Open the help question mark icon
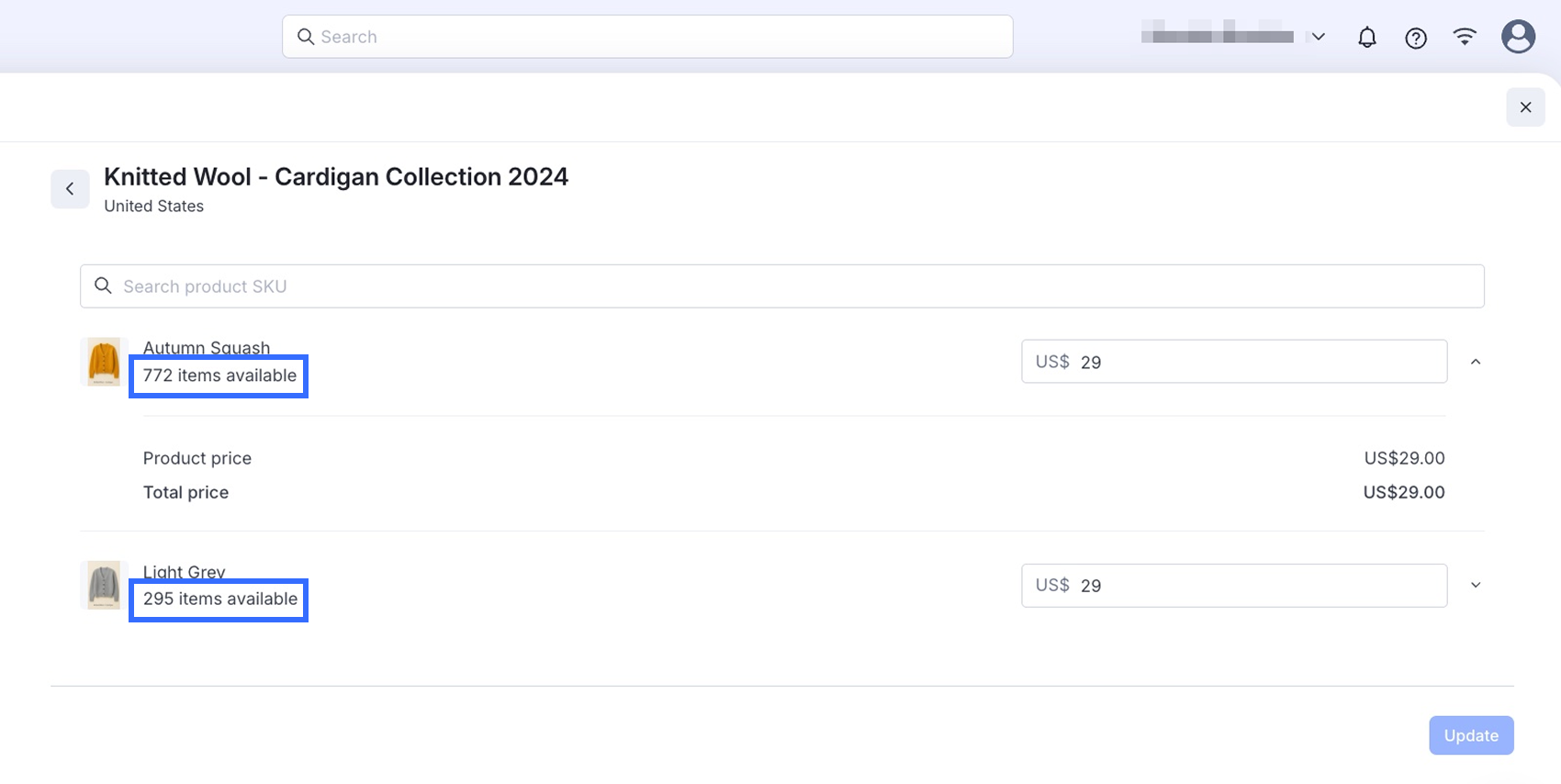This screenshot has height=784, width=1561. click(x=1415, y=38)
